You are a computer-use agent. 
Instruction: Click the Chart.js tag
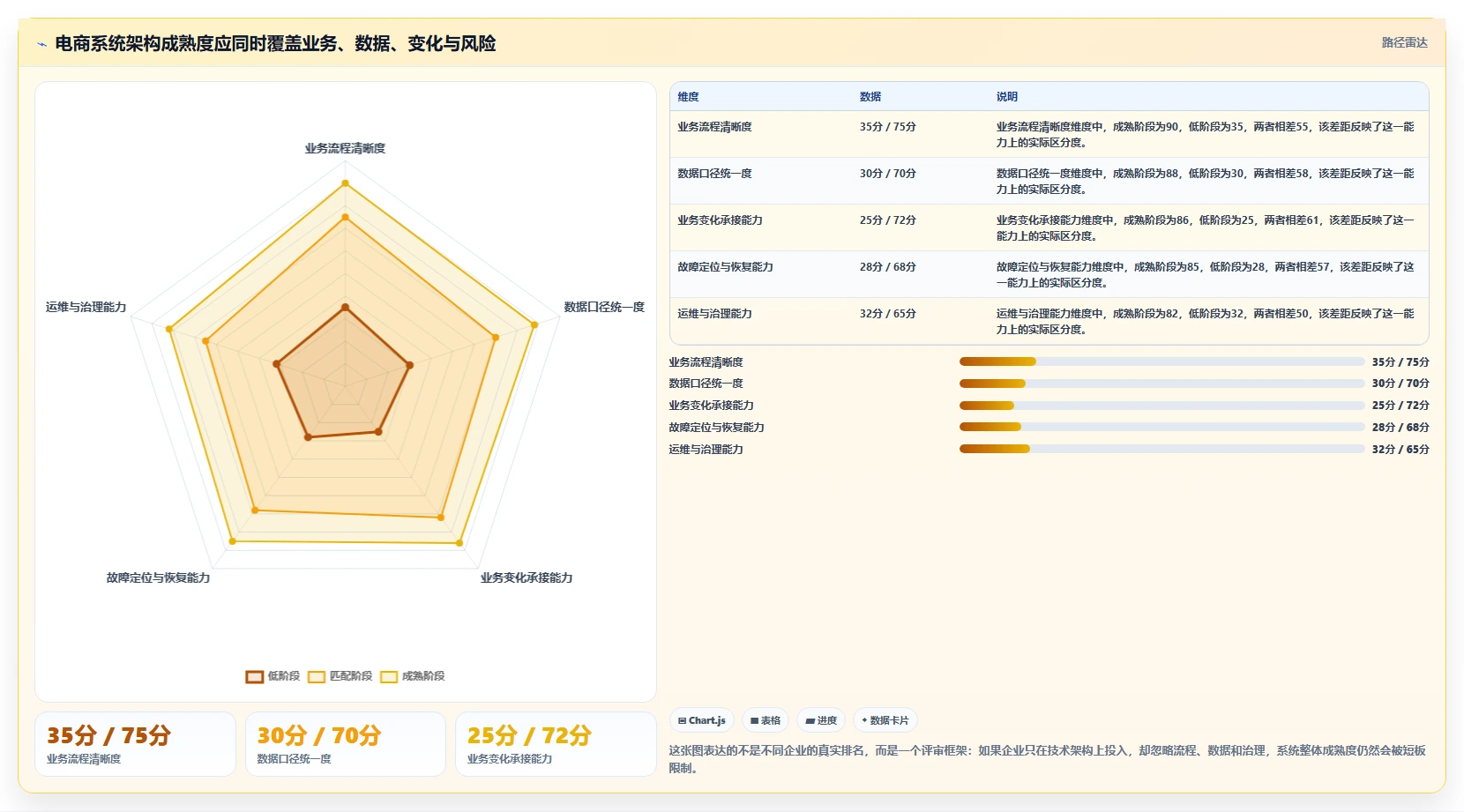pos(702,720)
